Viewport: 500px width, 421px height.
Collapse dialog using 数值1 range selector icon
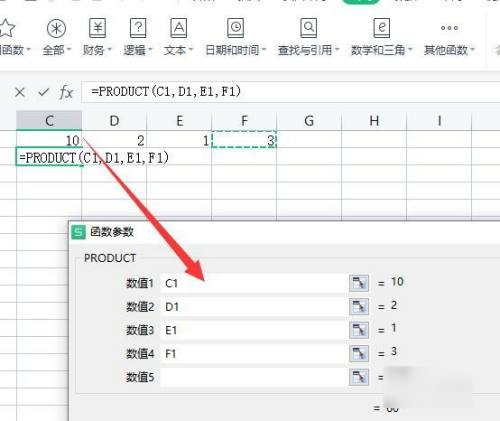point(359,283)
